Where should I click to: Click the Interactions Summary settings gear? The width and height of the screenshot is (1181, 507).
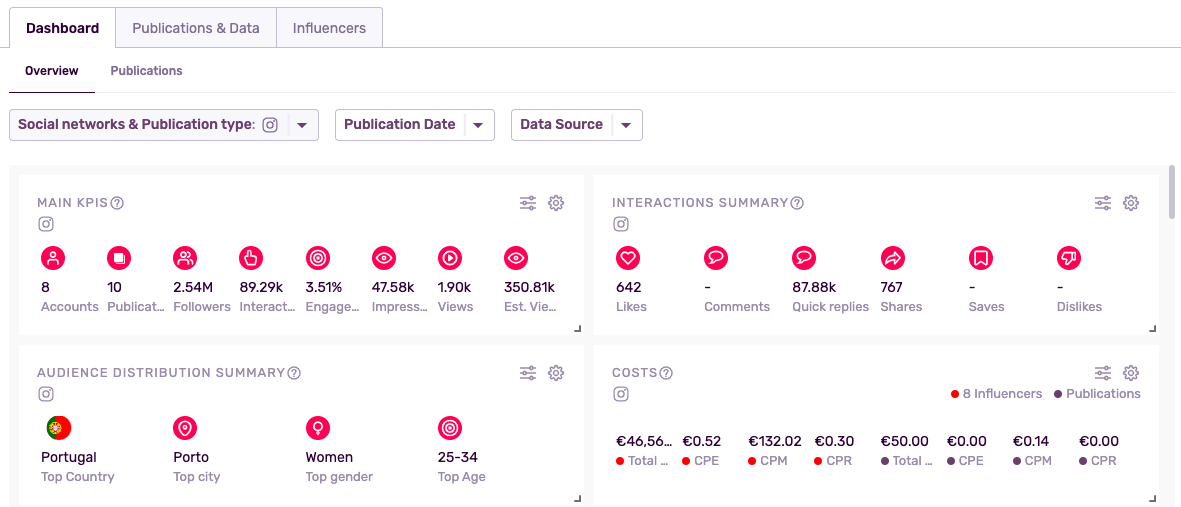(1131, 203)
